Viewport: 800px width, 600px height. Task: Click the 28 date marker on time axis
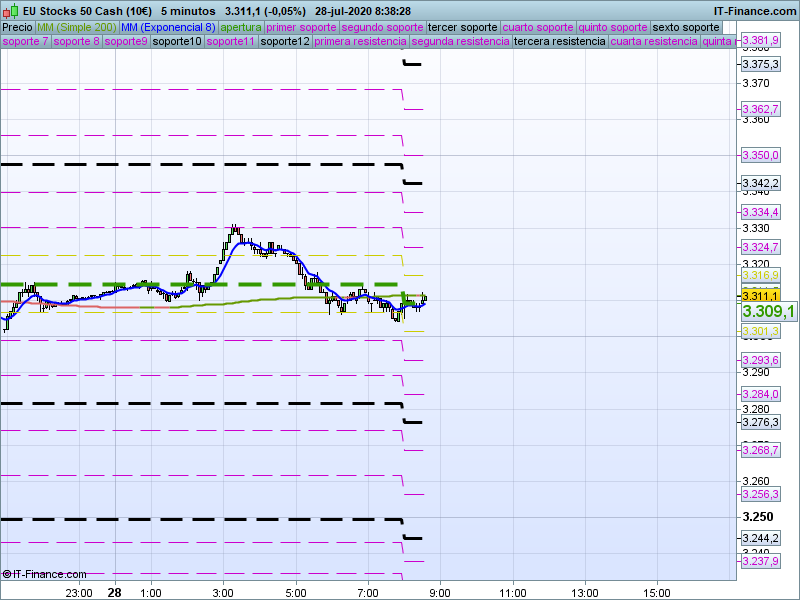coord(115,592)
